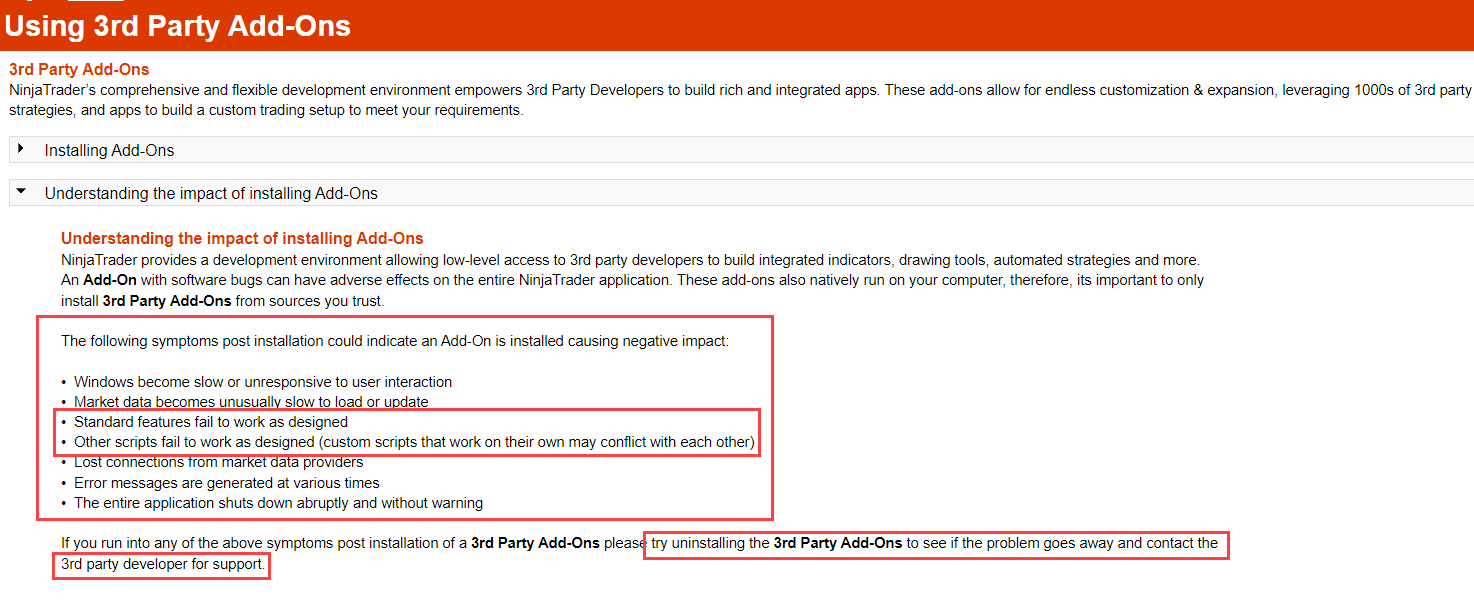Select the 'Other scripts fail to work' bullet

413,442
